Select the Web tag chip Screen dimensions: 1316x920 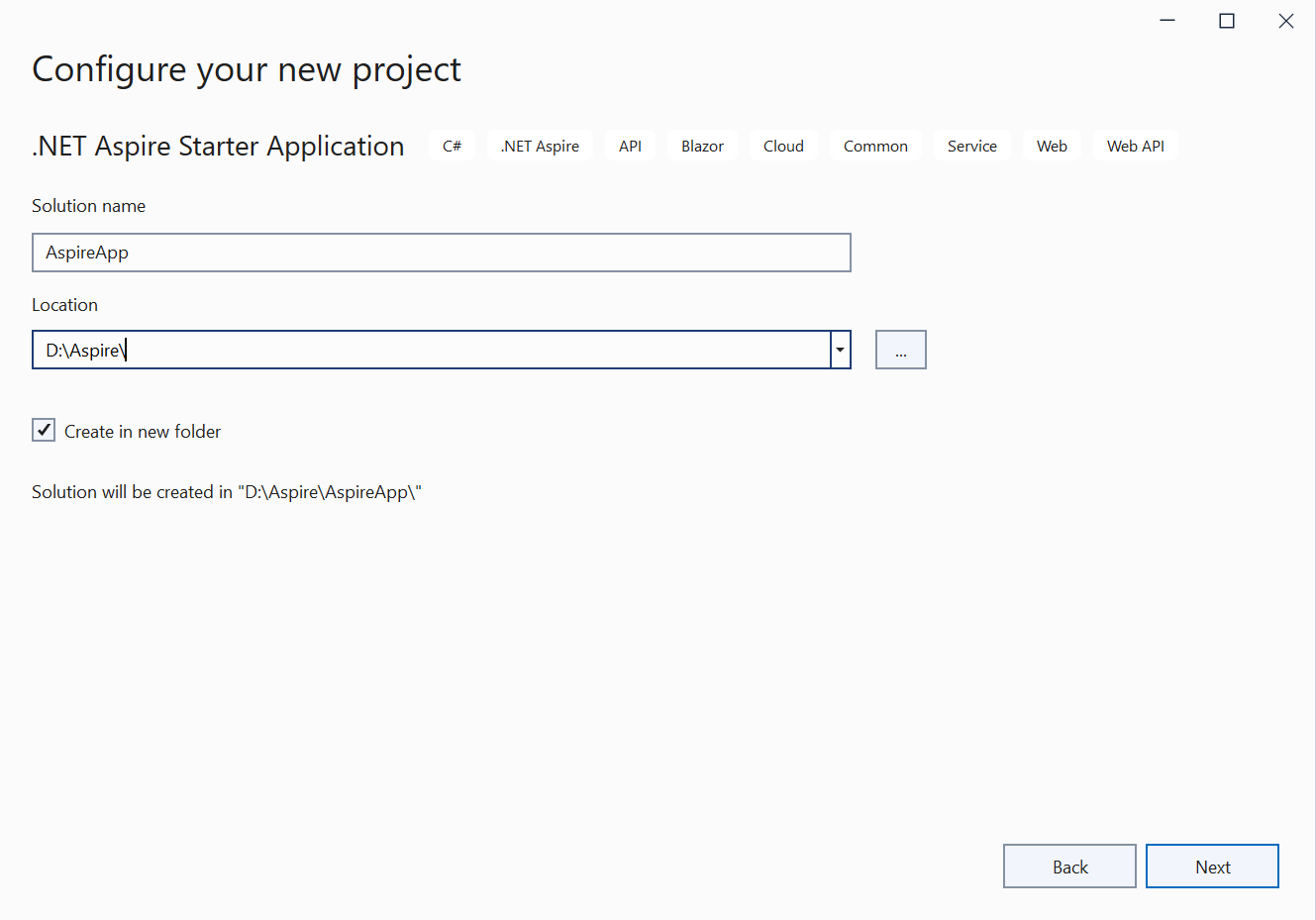click(1052, 146)
